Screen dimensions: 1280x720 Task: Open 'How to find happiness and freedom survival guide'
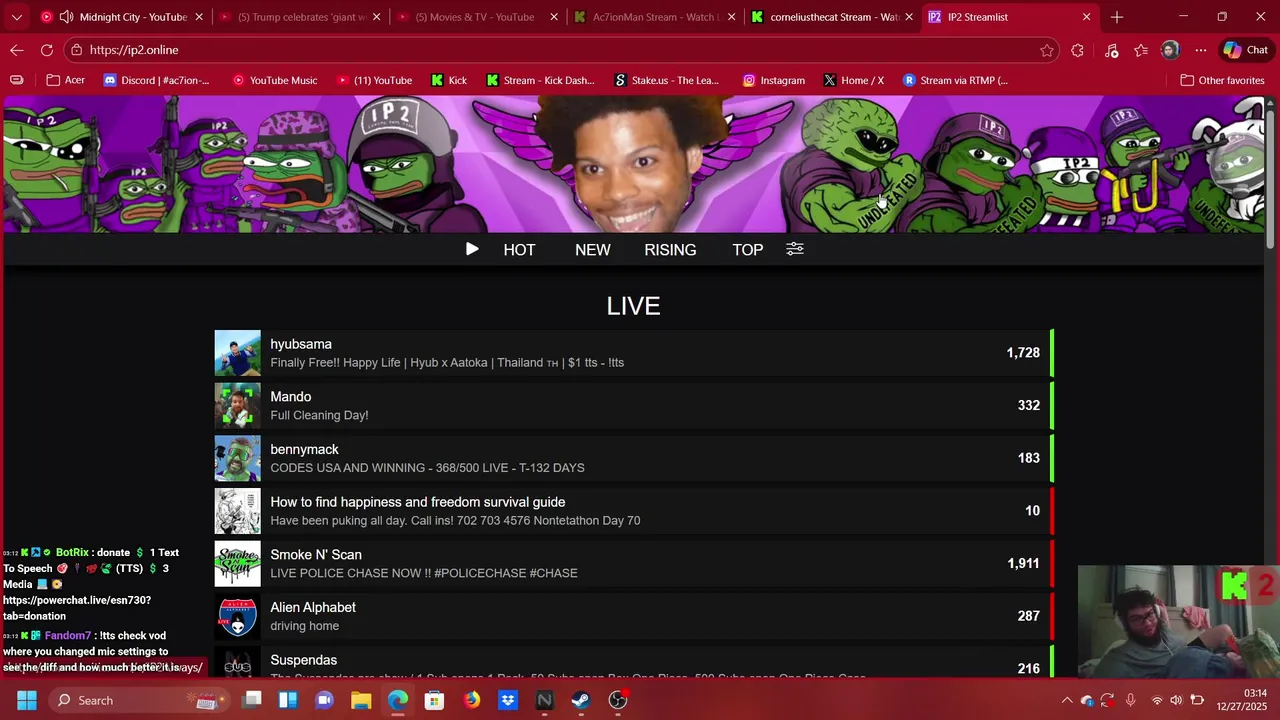coord(418,502)
